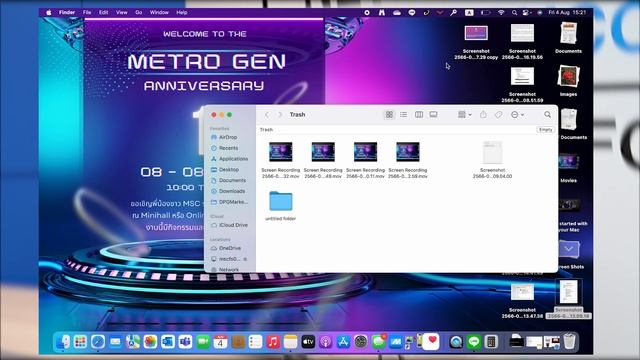
Task: Open Messages from the Dock
Action: click(x=378, y=342)
